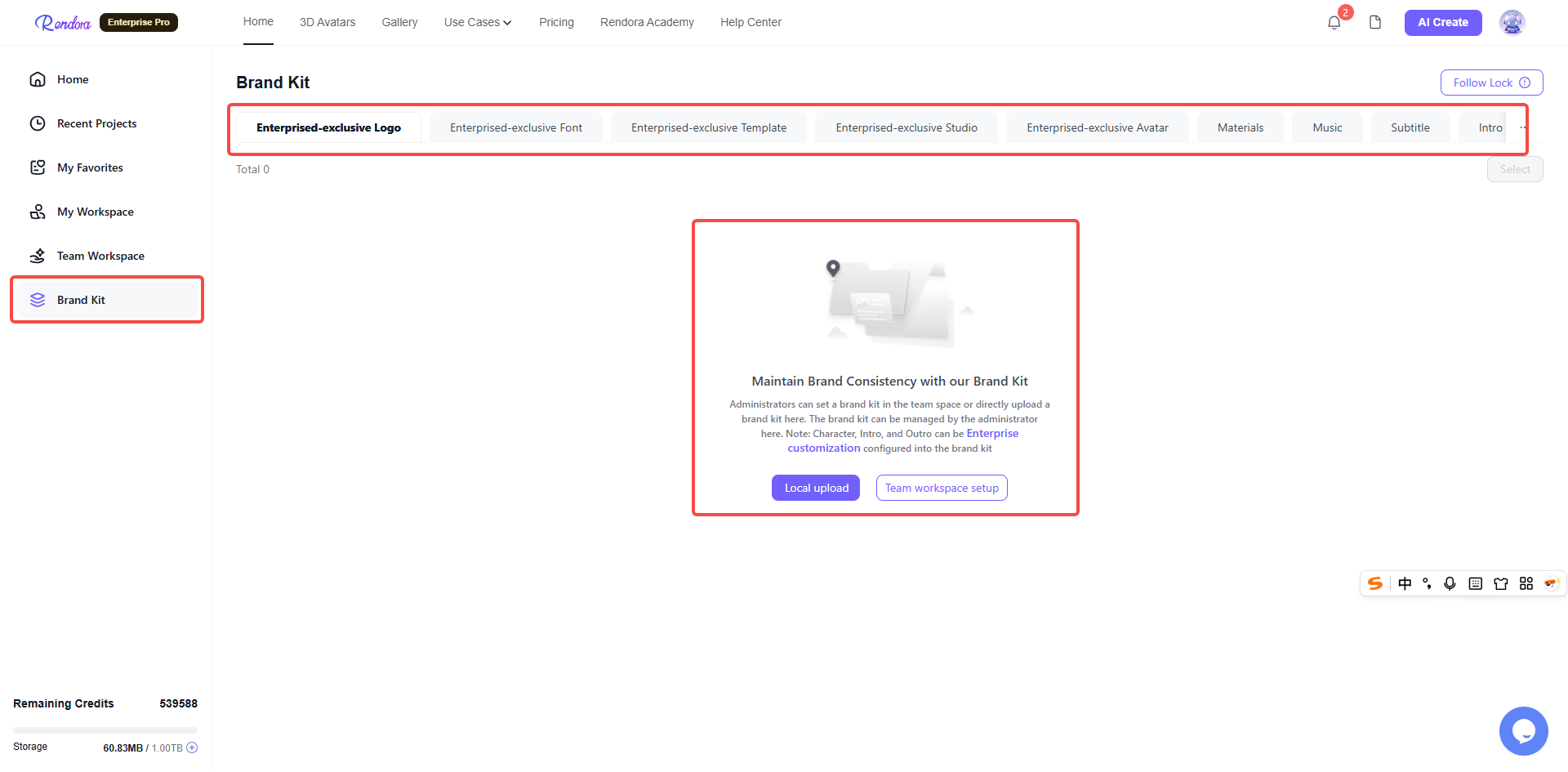Open Recent Projects in sidebar
1568x772 pixels.
[x=105, y=123]
